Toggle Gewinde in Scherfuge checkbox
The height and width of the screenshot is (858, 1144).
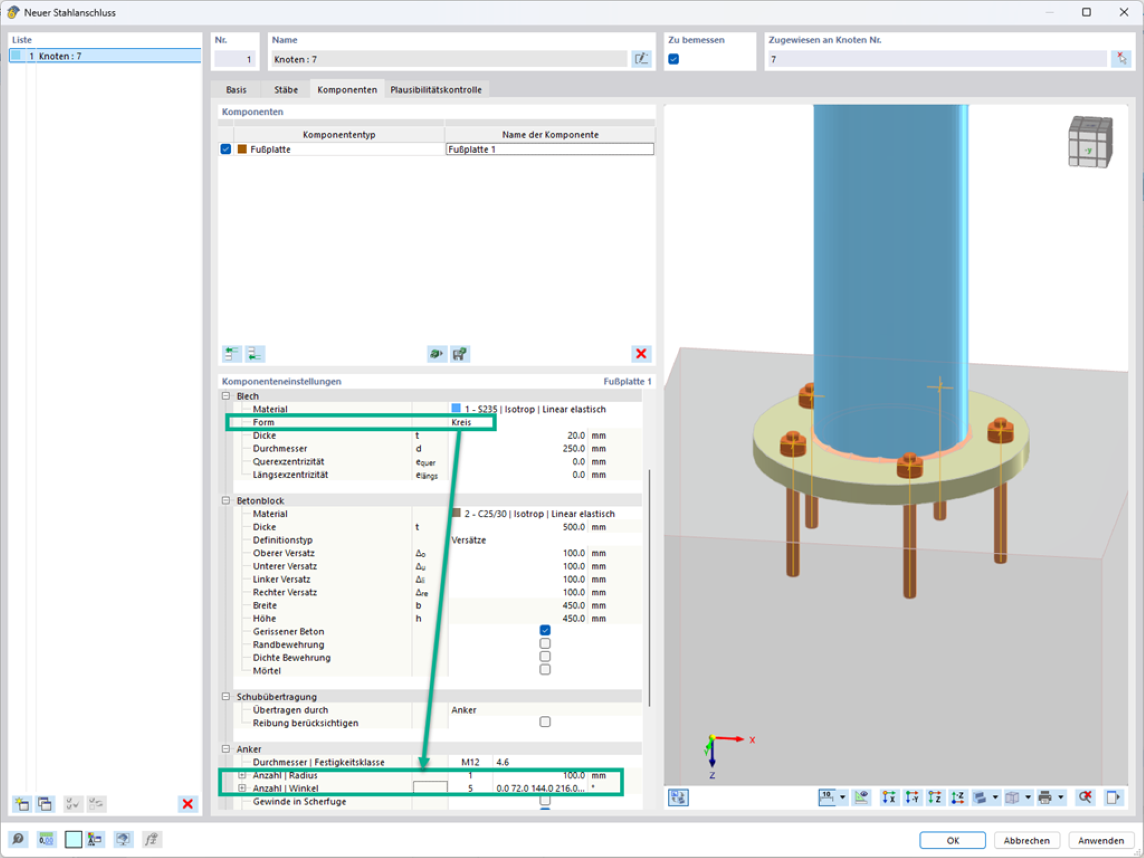point(545,800)
